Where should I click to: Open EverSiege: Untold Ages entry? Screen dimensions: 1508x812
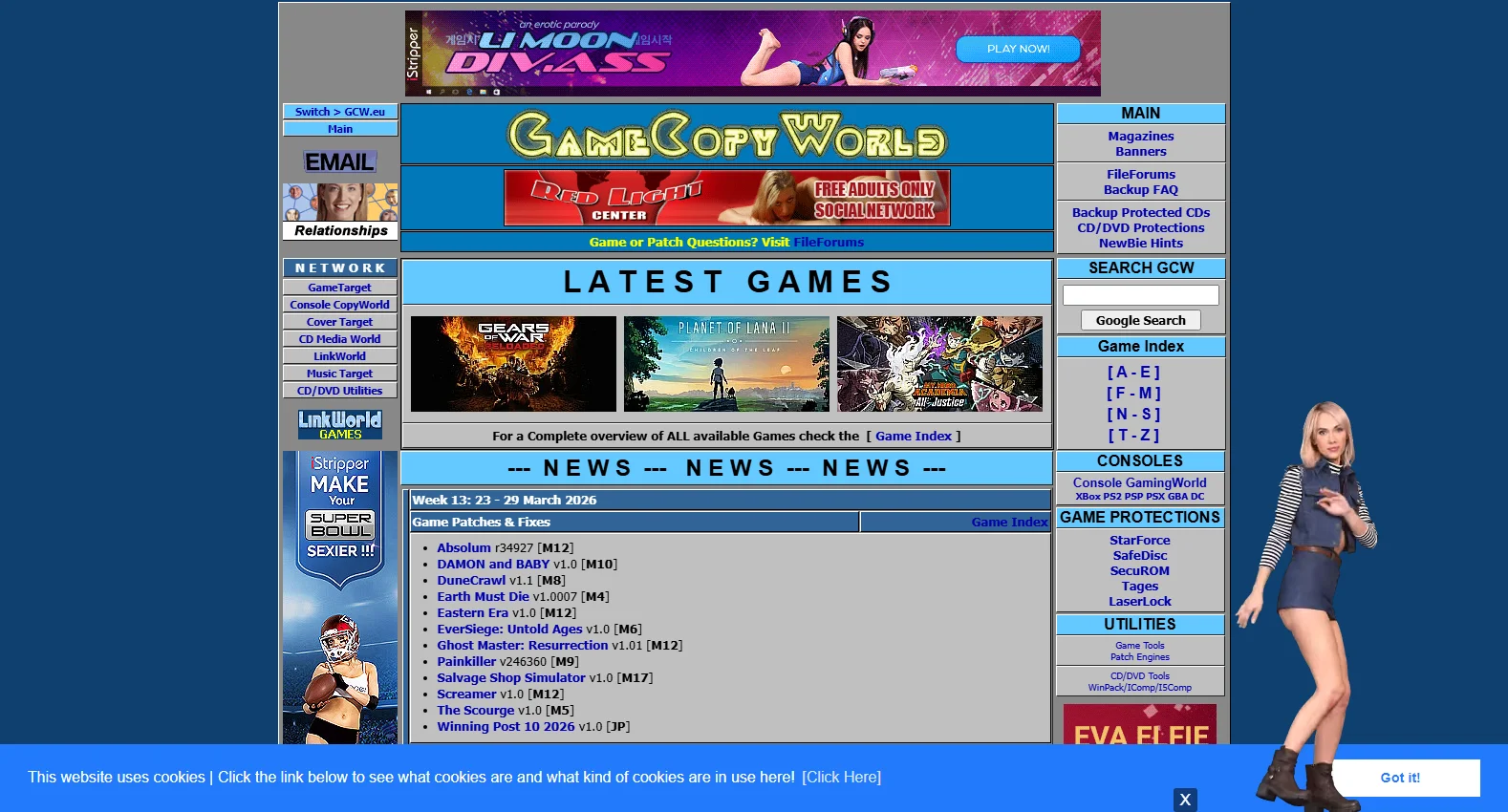[x=509, y=630]
